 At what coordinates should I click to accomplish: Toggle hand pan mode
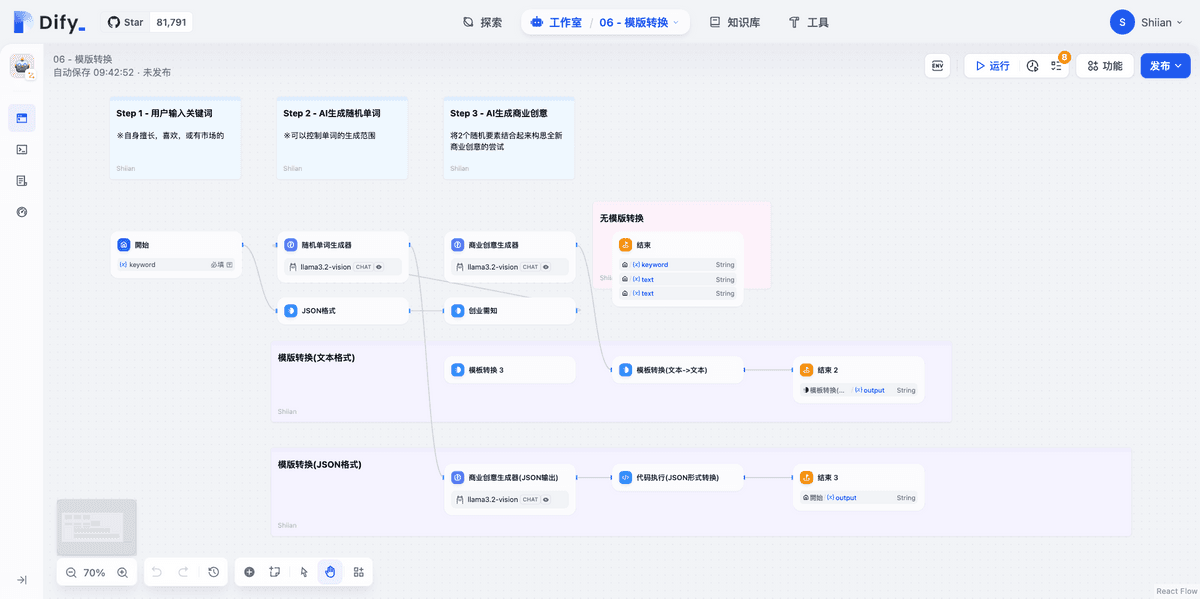[x=330, y=572]
